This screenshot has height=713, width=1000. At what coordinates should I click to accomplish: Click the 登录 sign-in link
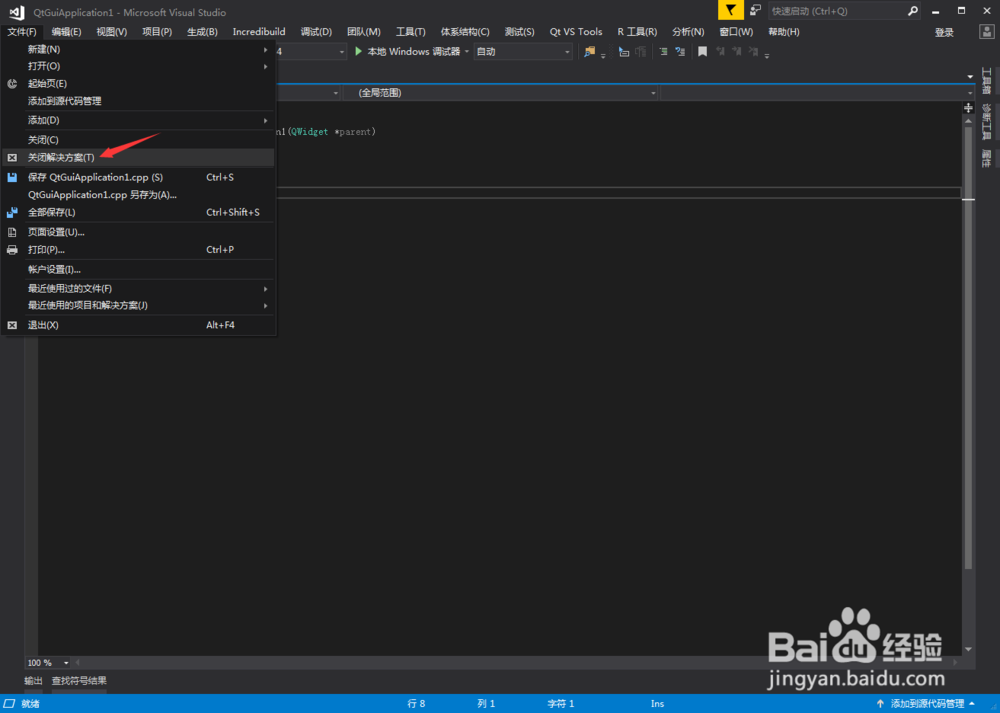(x=944, y=33)
